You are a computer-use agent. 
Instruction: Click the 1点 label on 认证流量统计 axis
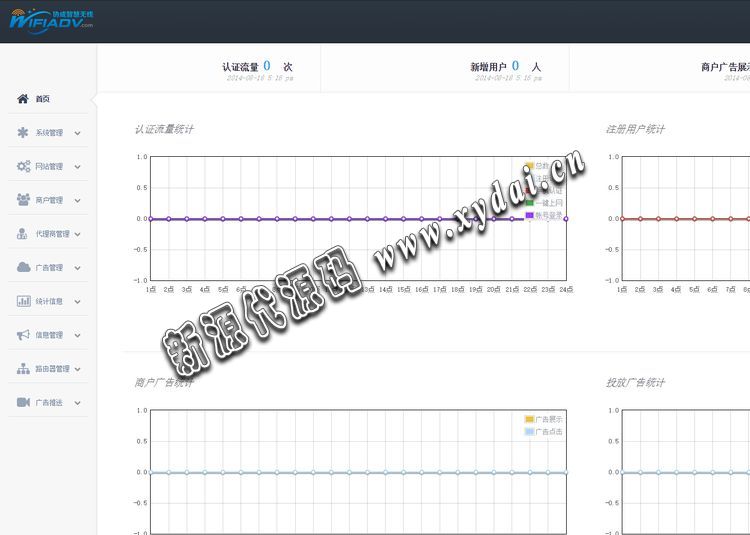click(x=151, y=289)
